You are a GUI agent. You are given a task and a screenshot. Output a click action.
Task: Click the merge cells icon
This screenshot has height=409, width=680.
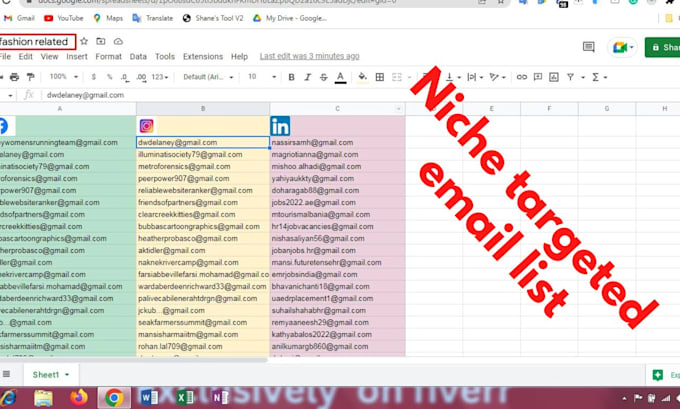[397, 77]
